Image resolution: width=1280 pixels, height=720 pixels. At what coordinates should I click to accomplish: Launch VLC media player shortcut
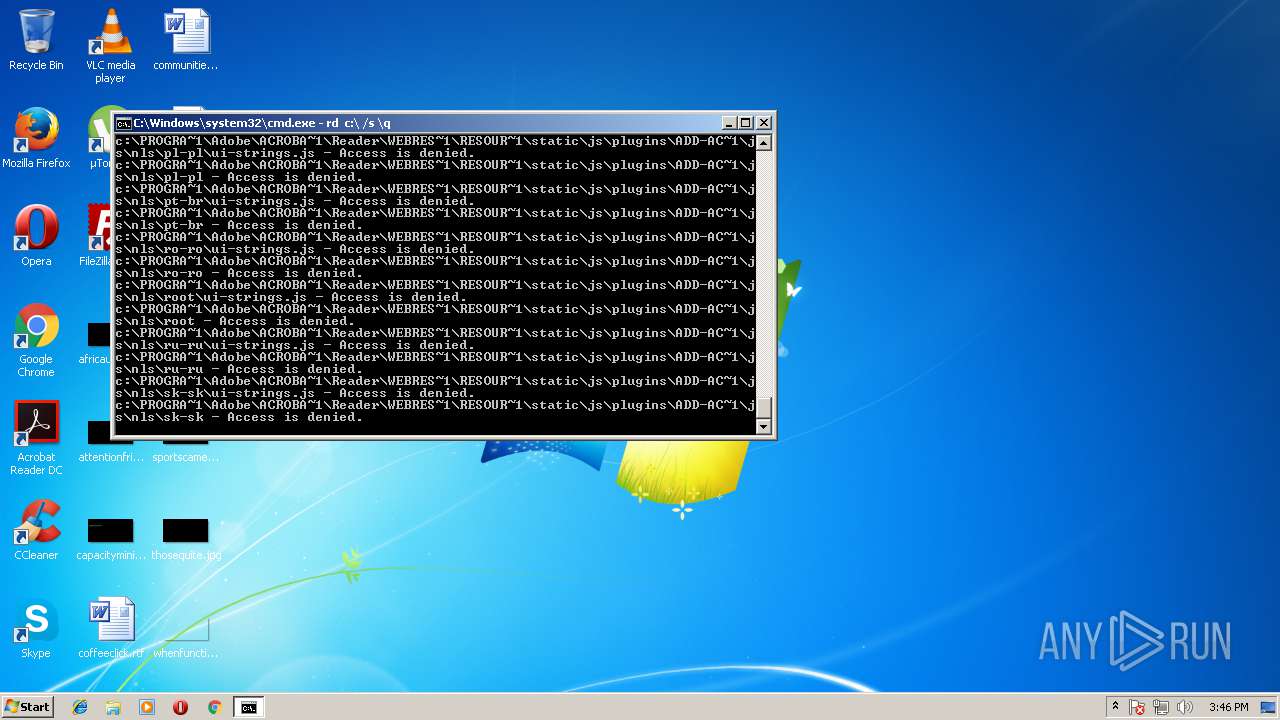110,46
